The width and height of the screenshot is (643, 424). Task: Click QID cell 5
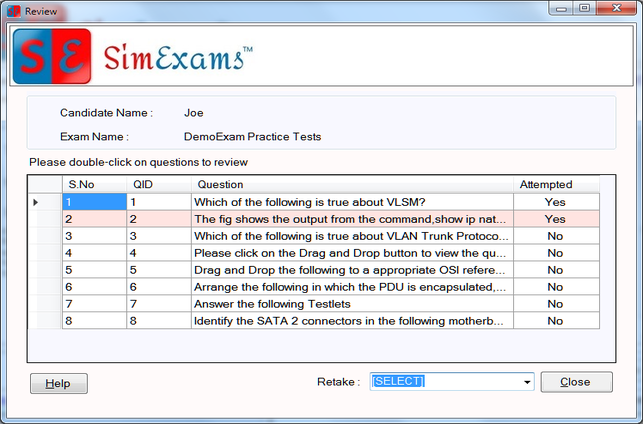coord(159,270)
